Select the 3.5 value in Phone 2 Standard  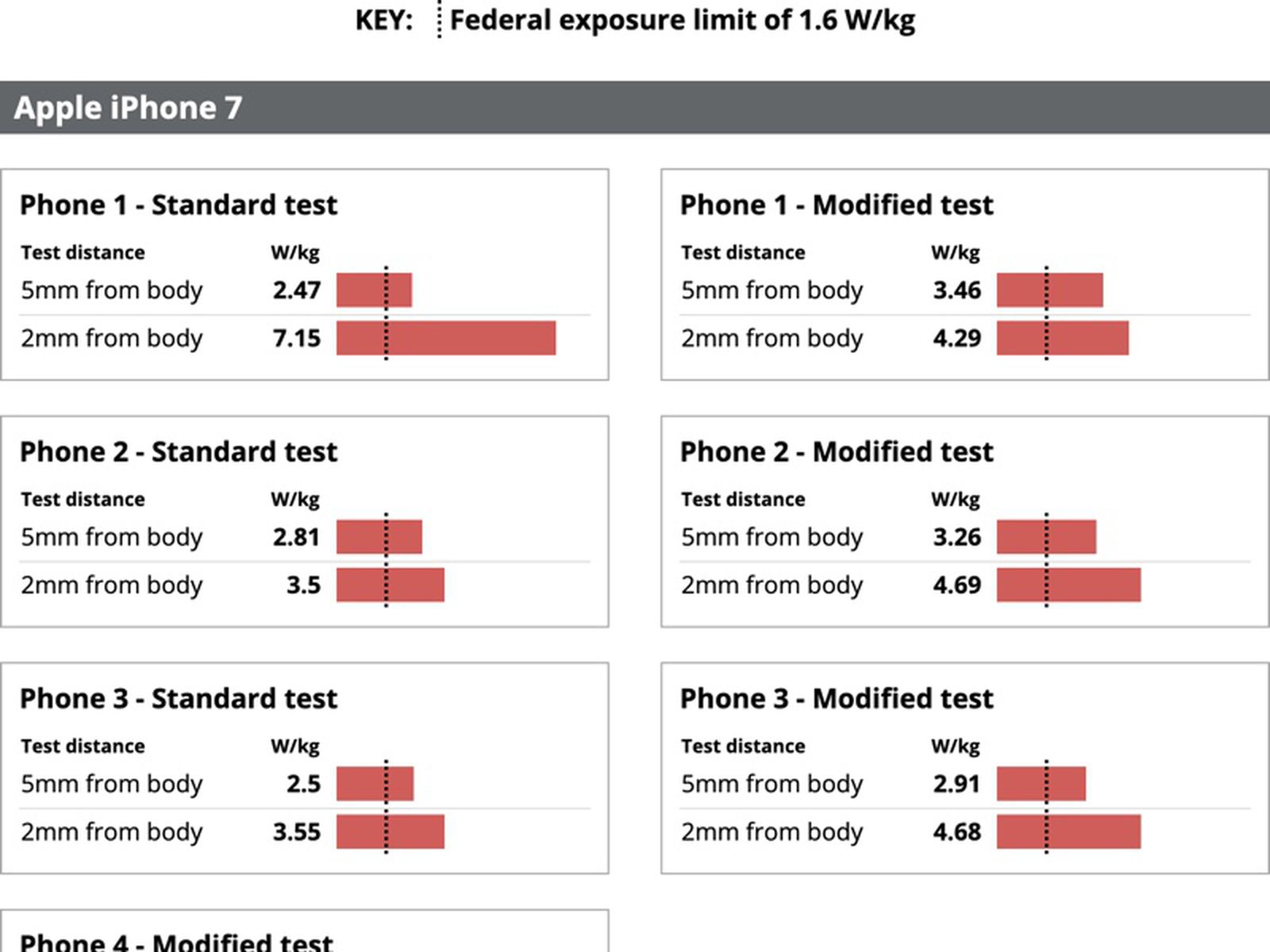point(303,585)
